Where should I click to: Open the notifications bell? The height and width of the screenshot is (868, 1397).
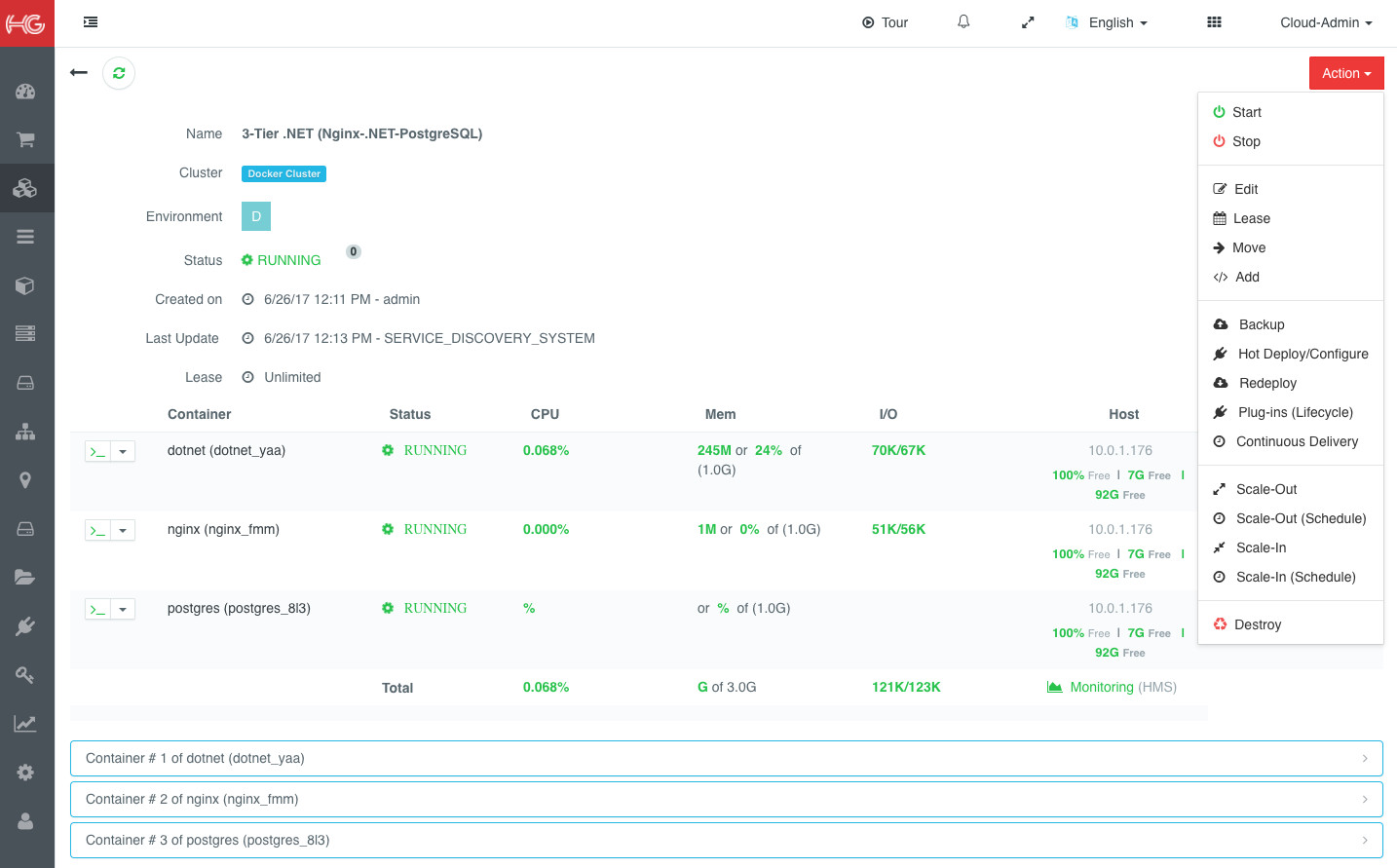tap(963, 22)
